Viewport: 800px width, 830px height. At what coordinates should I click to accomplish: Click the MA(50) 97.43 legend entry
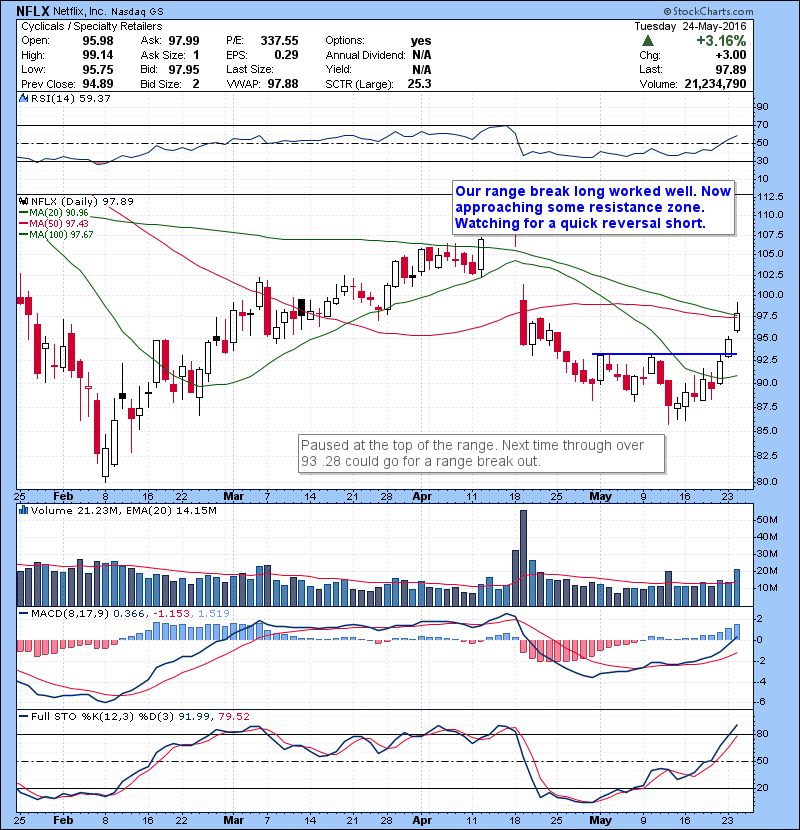(x=54, y=224)
